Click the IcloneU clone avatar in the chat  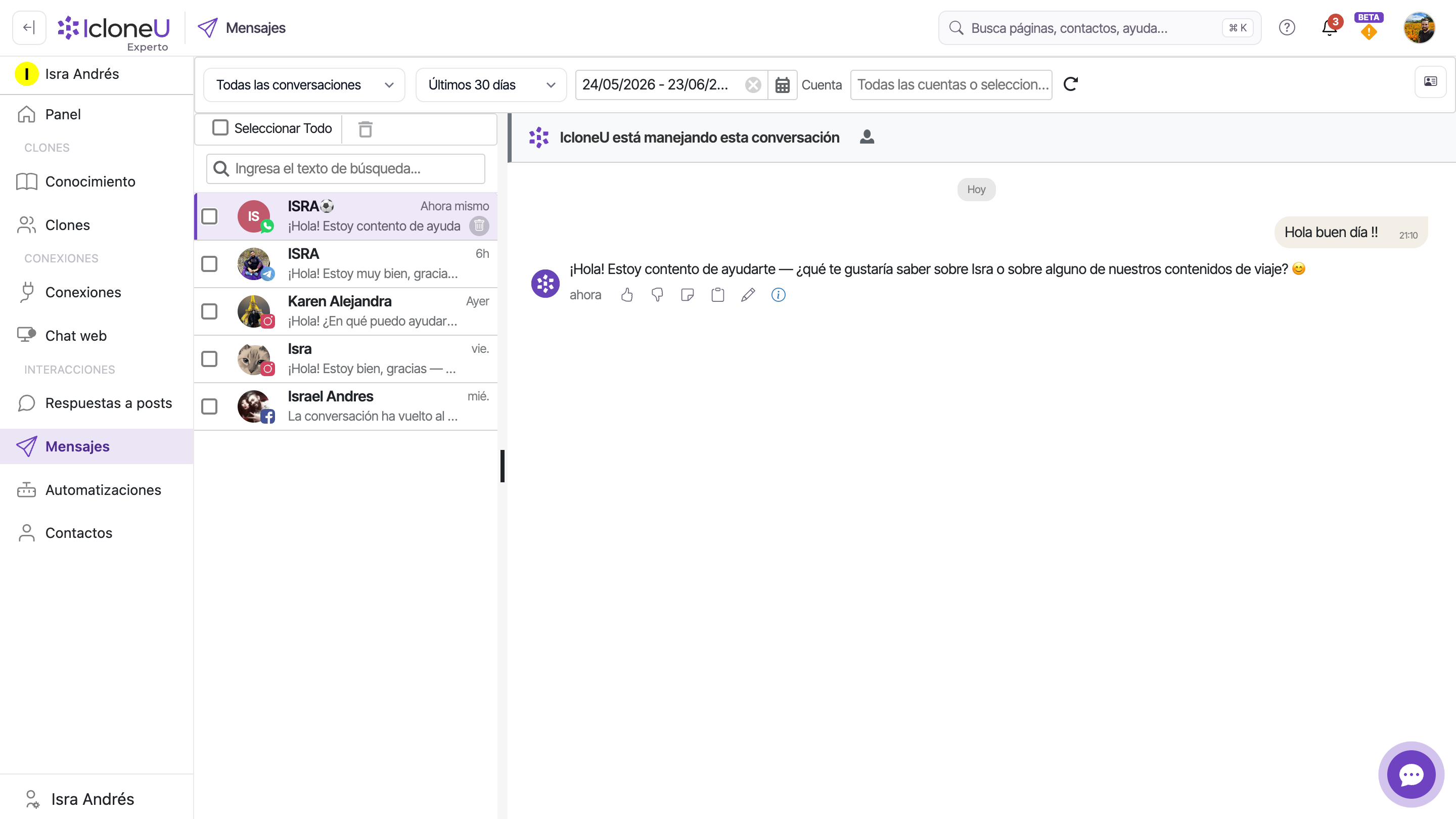click(545, 283)
